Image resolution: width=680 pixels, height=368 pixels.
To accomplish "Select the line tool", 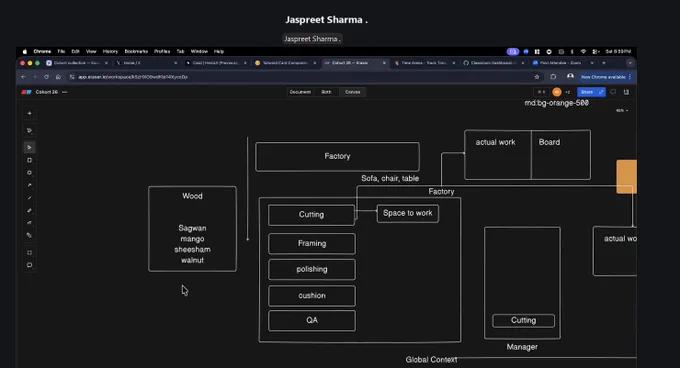I will click(x=29, y=198).
